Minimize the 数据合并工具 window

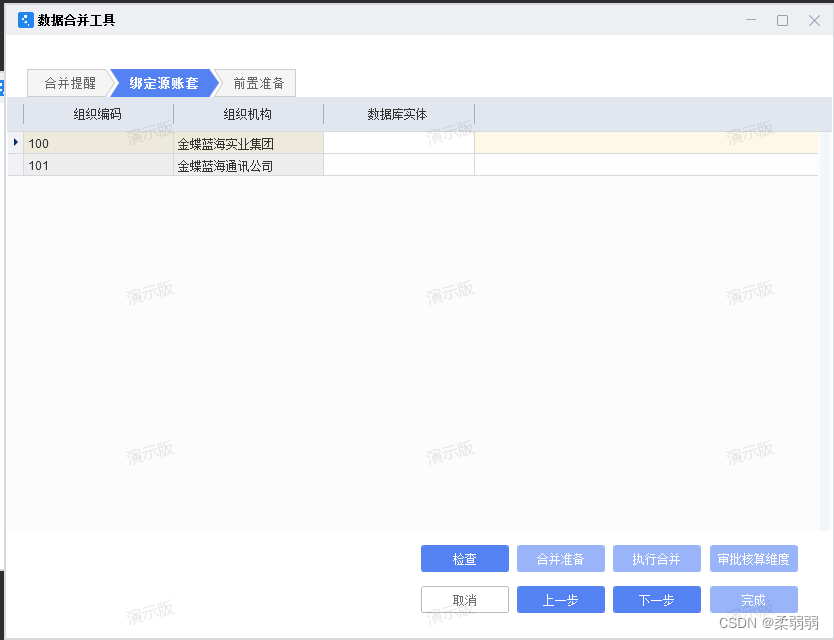751,19
